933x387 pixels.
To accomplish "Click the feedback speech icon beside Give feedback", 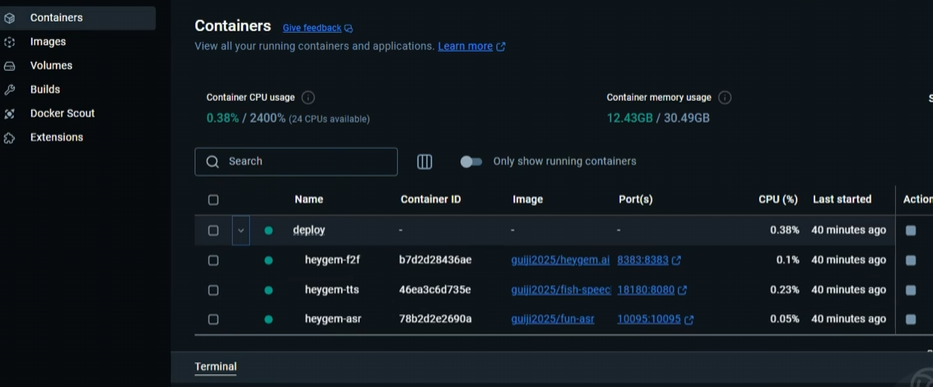I will point(349,29).
